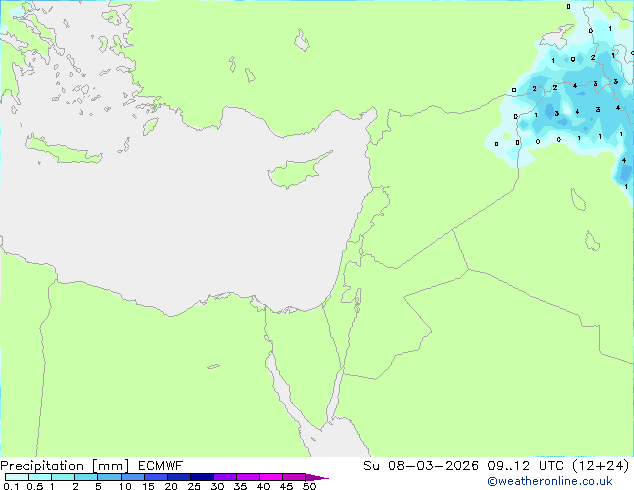This screenshot has height=490, width=634.
Task: Select the 2–5 mm legend swatch
Action: [x=86, y=477]
